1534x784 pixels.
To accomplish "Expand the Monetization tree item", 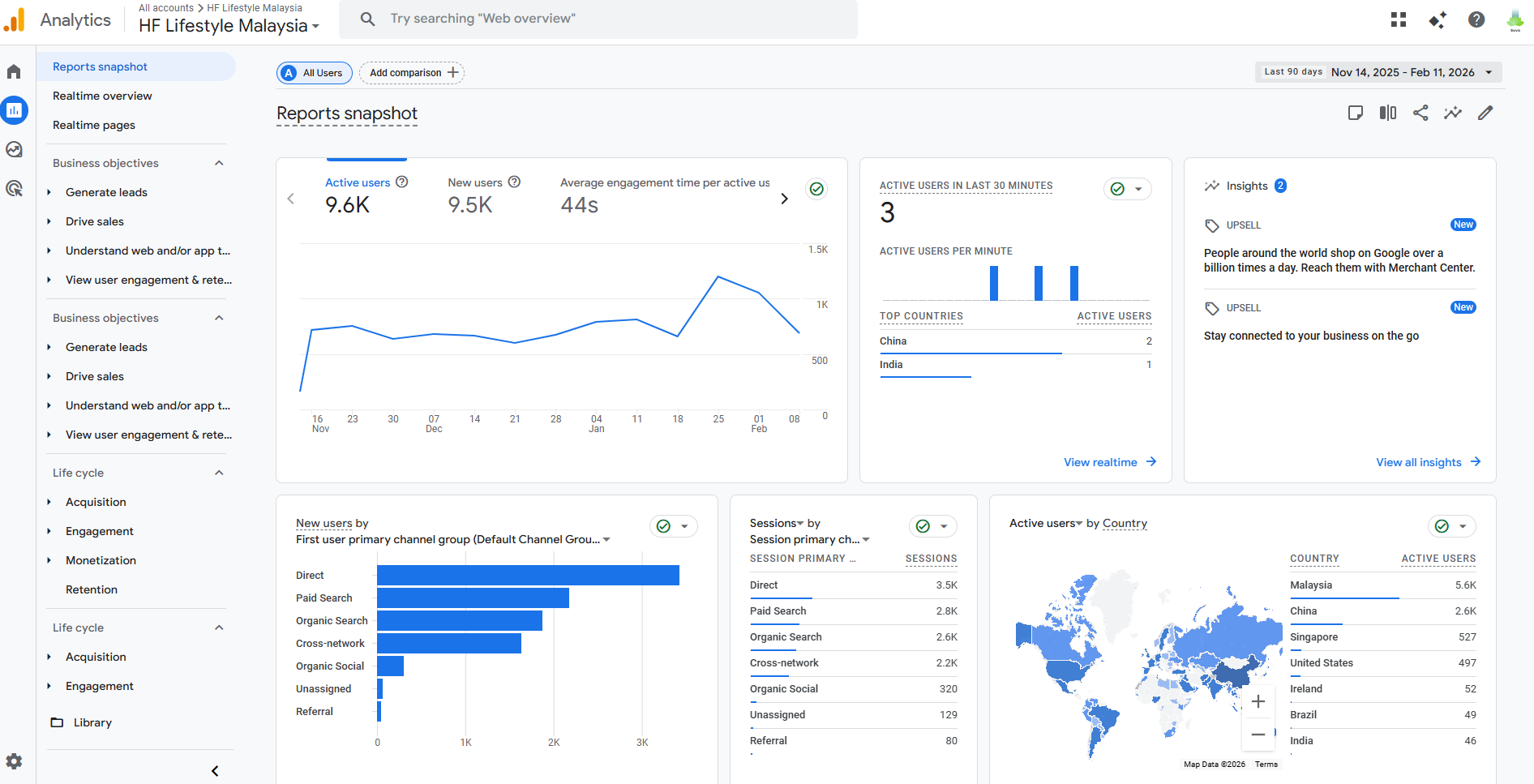I will 49,560.
